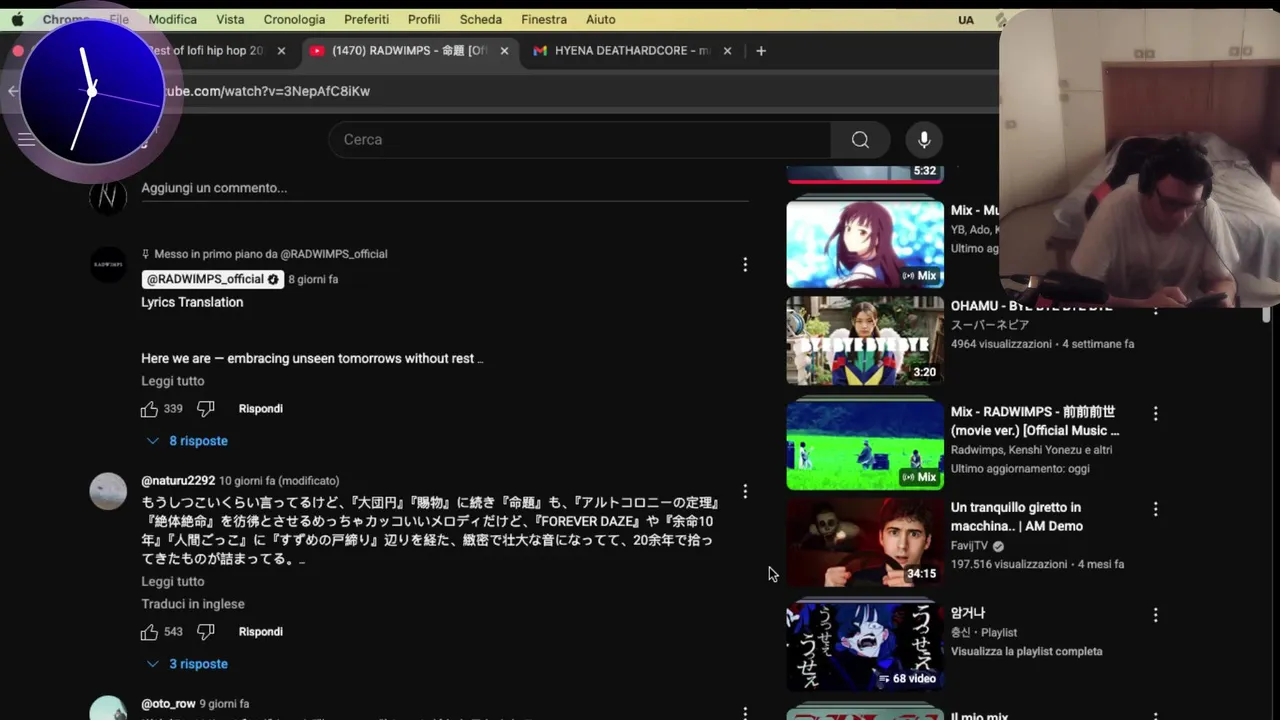Open options for 암거나 playlist
1280x720 pixels.
1155,615
